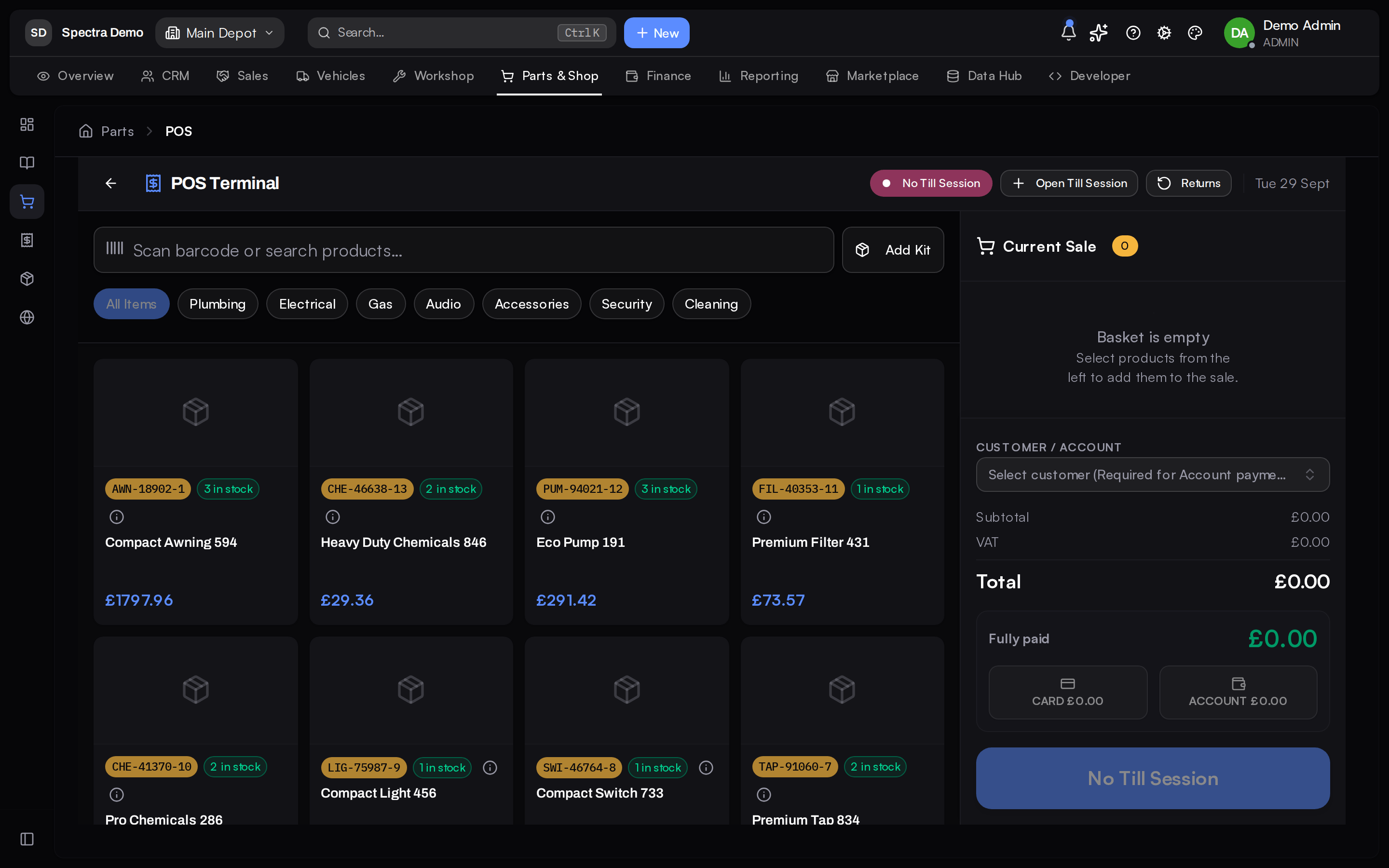This screenshot has height=868, width=1389.
Task: Click the dashboard grid icon in sidebar
Action: tap(27, 124)
